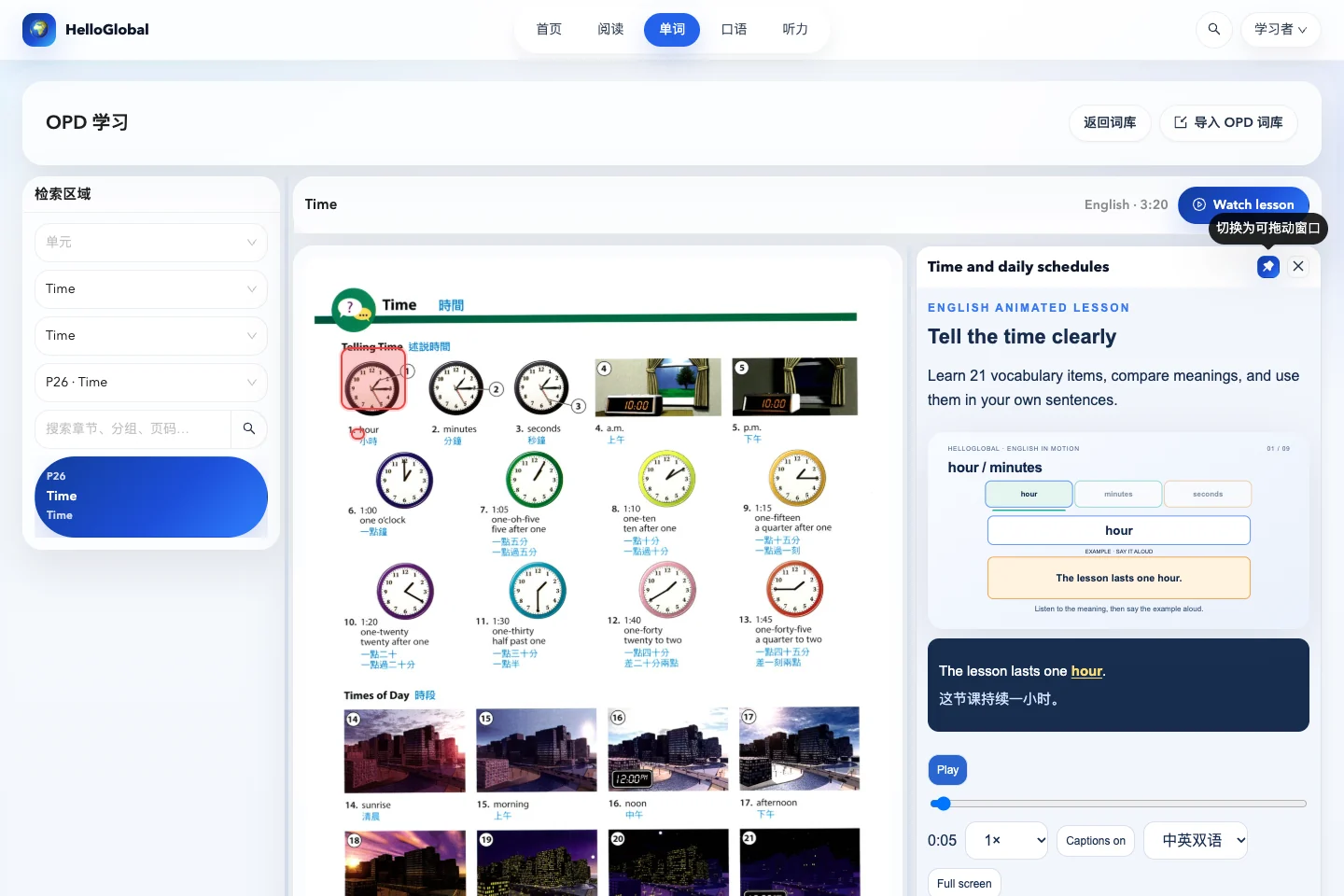Select the 1:40 twenty to two clock
The width and height of the screenshot is (1344, 896).
point(667,589)
